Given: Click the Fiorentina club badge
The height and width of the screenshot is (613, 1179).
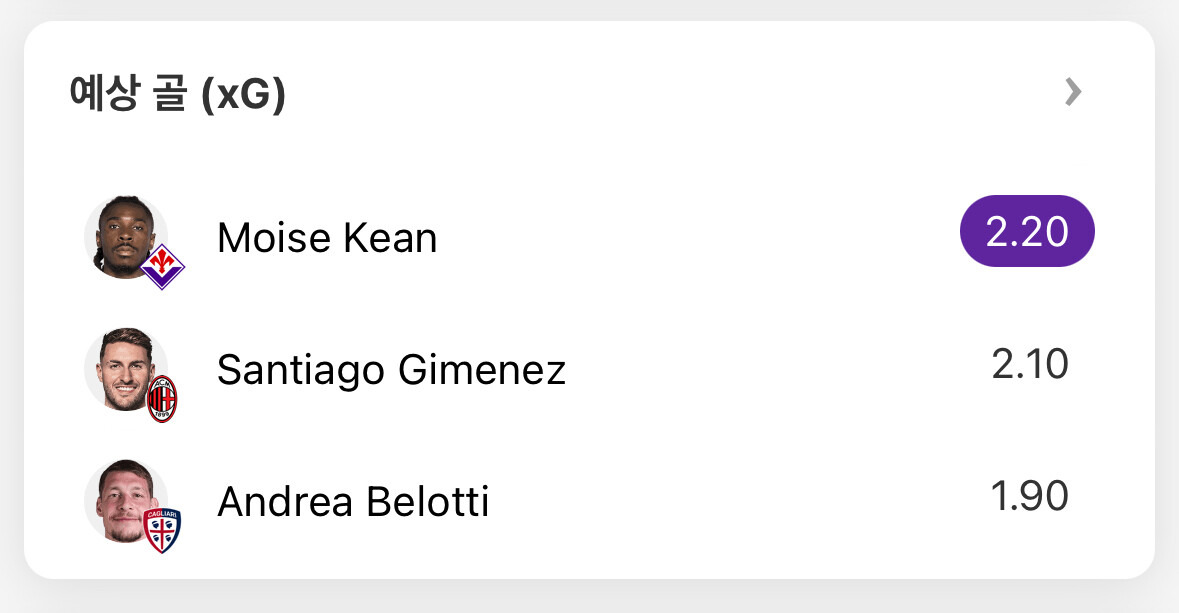Looking at the screenshot, I should click(162, 267).
